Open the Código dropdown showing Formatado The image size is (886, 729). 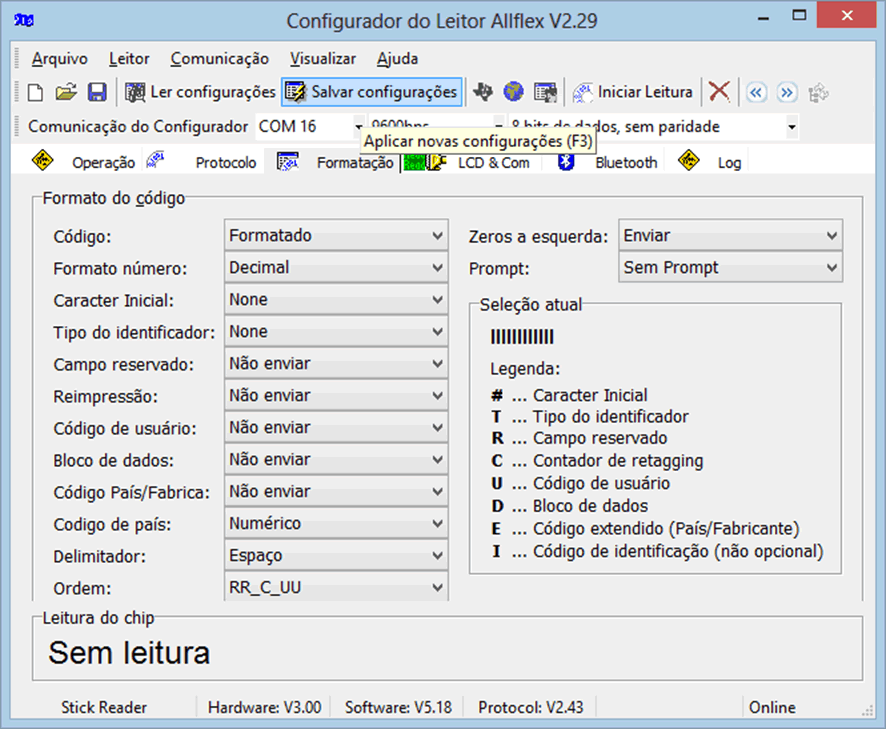(x=336, y=236)
